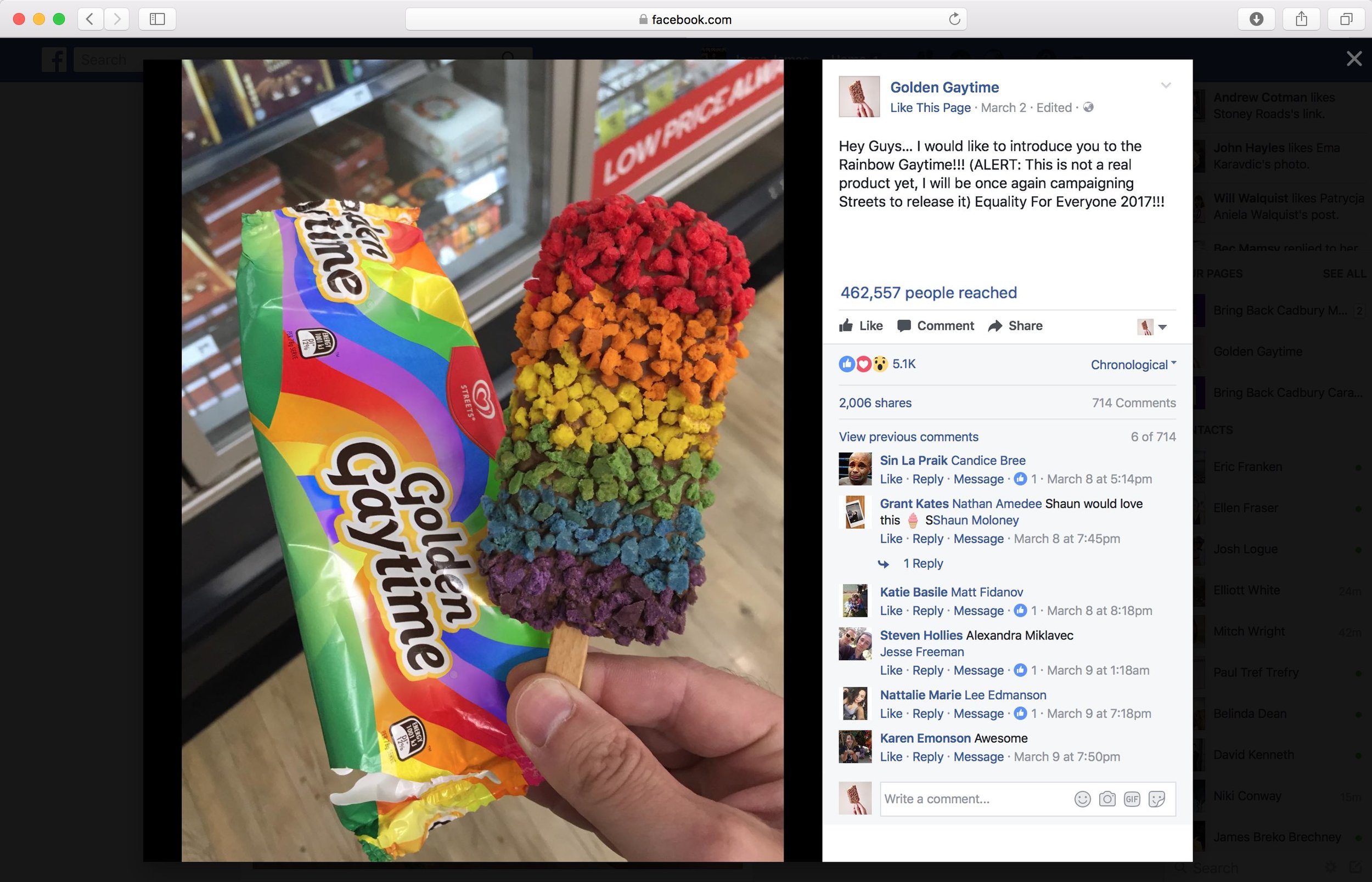Open View previous comments link
1372x882 pixels.
[x=909, y=437]
